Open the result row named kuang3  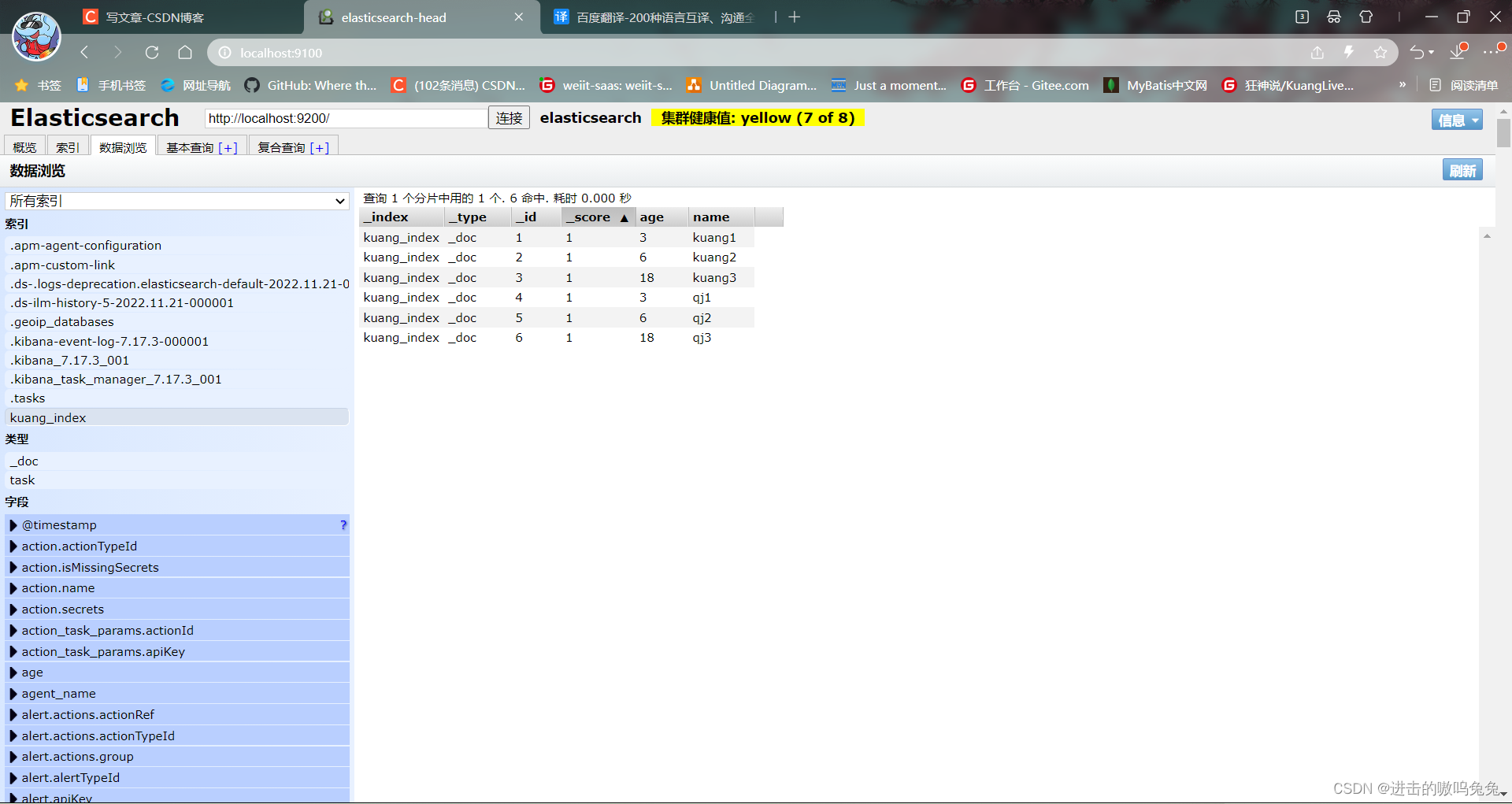point(557,278)
